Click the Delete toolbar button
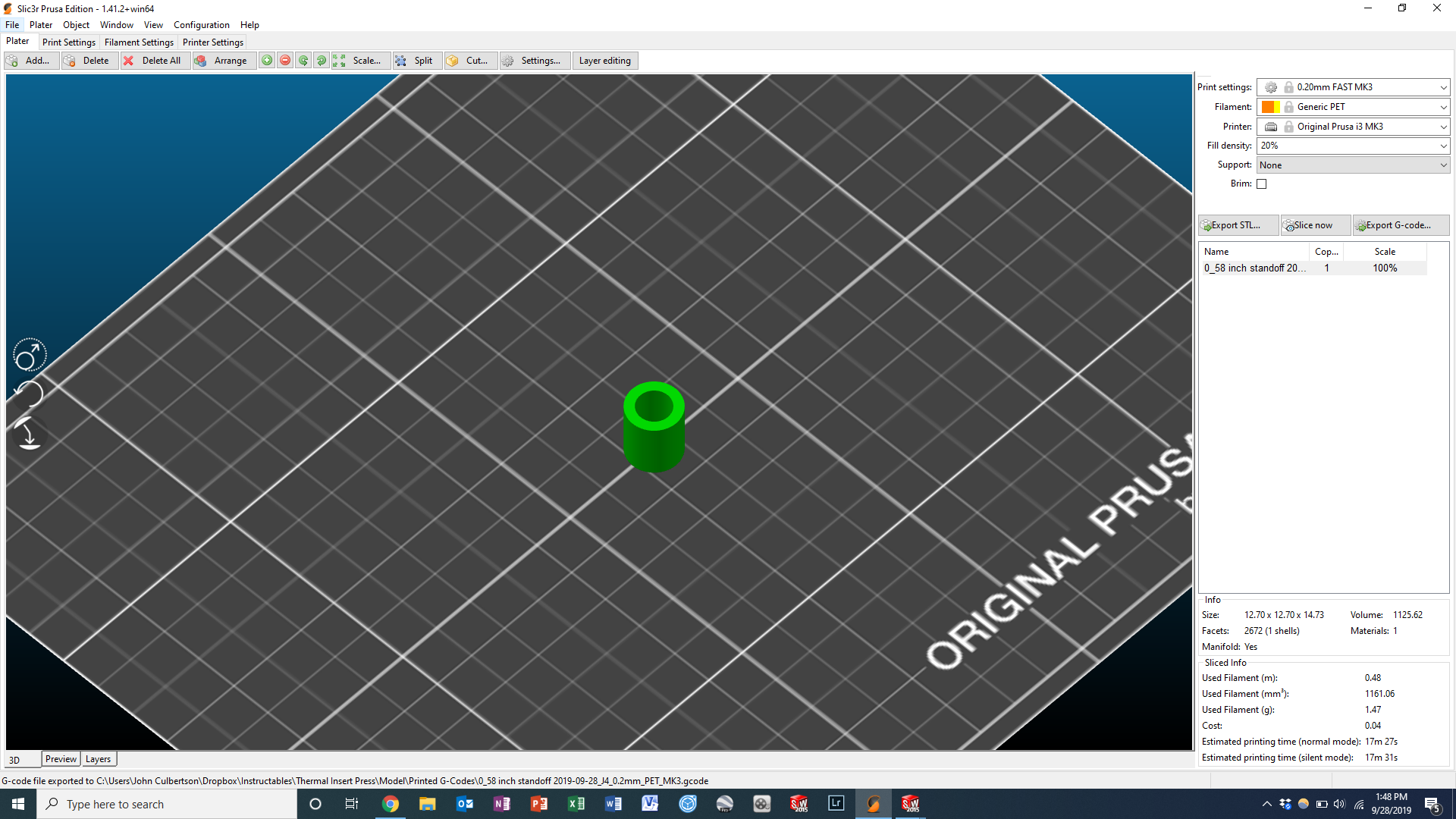This screenshot has width=1456, height=819. [89, 61]
